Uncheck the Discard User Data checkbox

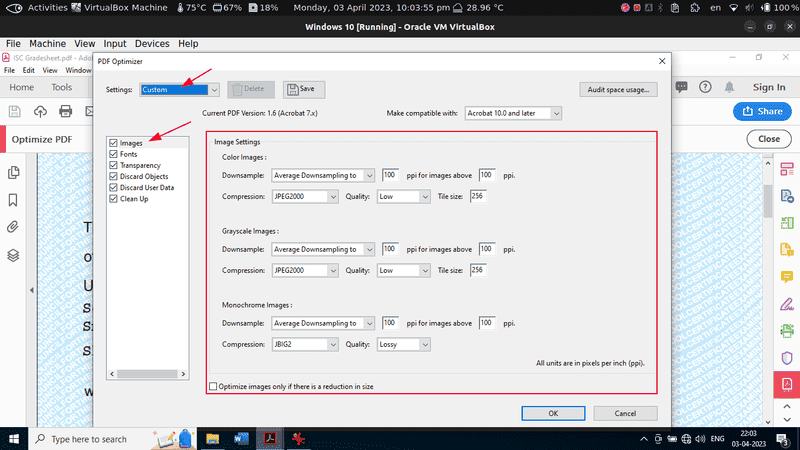tap(113, 188)
